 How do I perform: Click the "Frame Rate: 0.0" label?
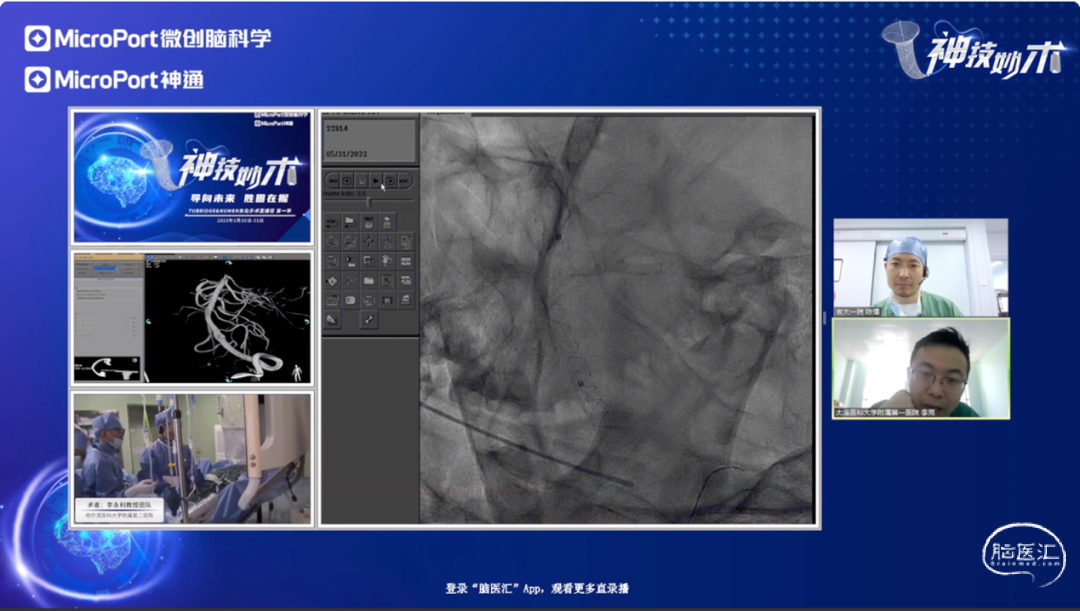coord(344,194)
